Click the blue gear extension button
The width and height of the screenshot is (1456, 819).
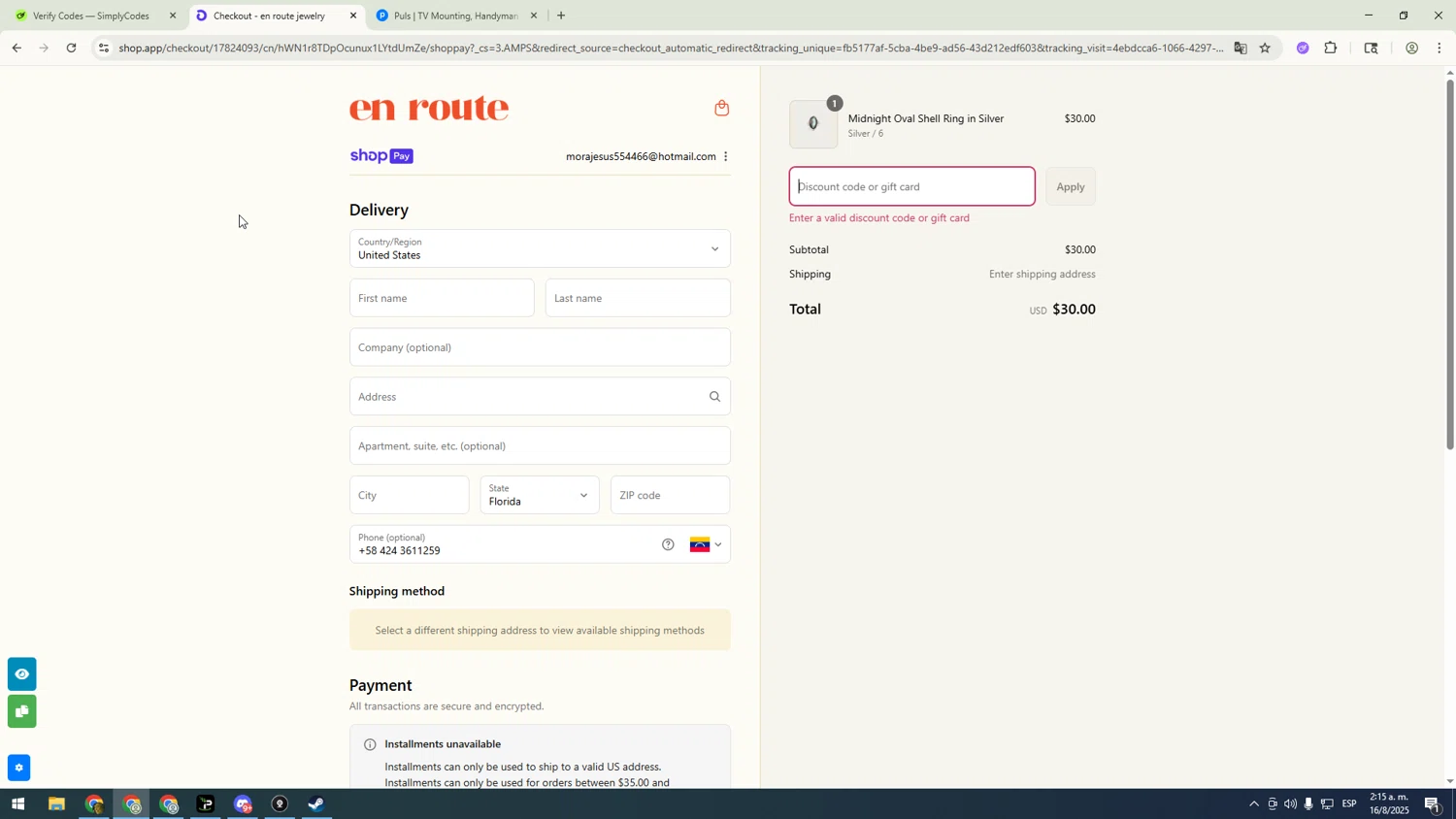tap(18, 769)
